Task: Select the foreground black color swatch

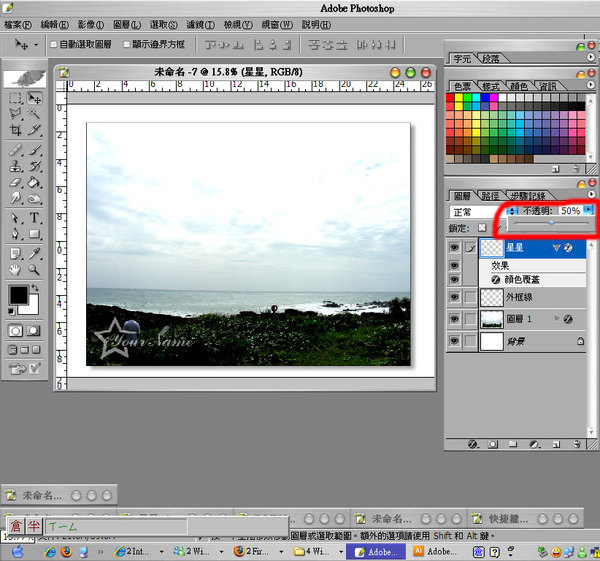Action: [x=18, y=295]
